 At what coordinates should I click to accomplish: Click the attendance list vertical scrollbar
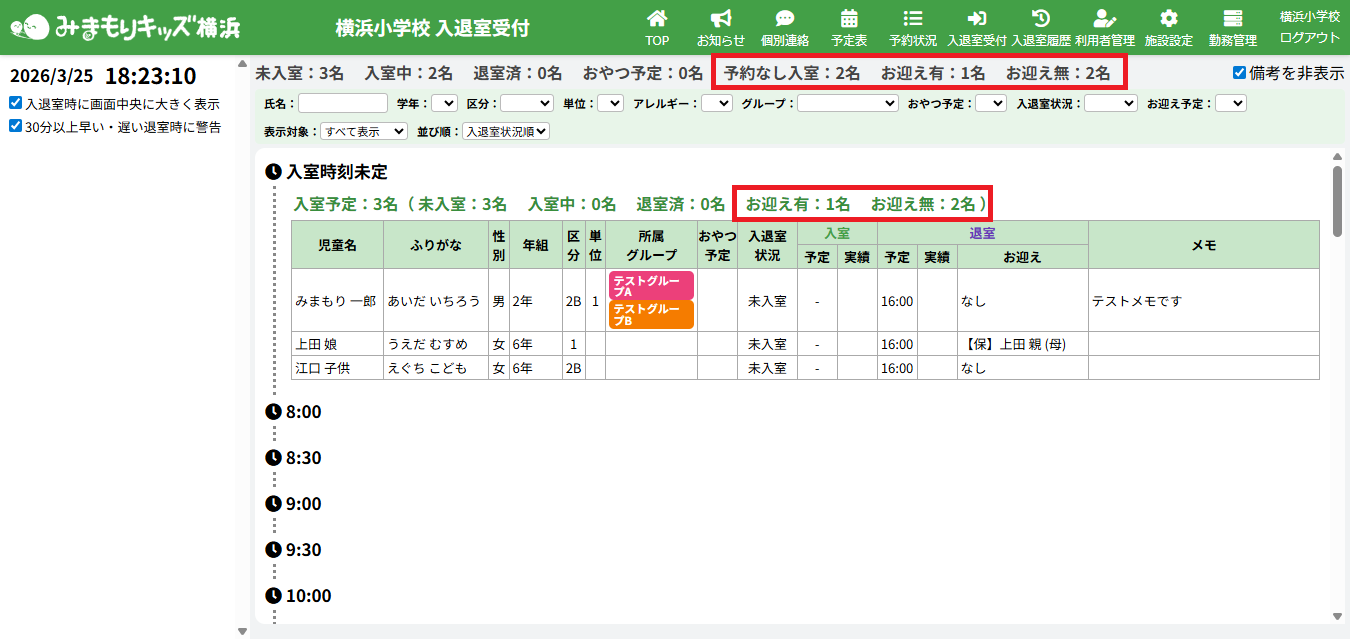1337,200
